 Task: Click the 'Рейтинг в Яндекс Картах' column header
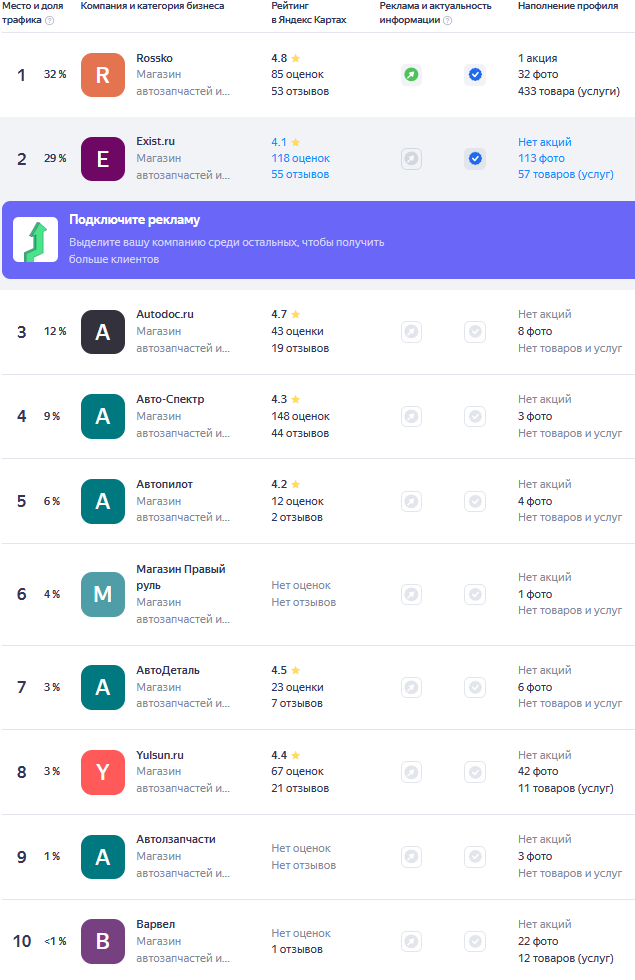pyautogui.click(x=309, y=13)
